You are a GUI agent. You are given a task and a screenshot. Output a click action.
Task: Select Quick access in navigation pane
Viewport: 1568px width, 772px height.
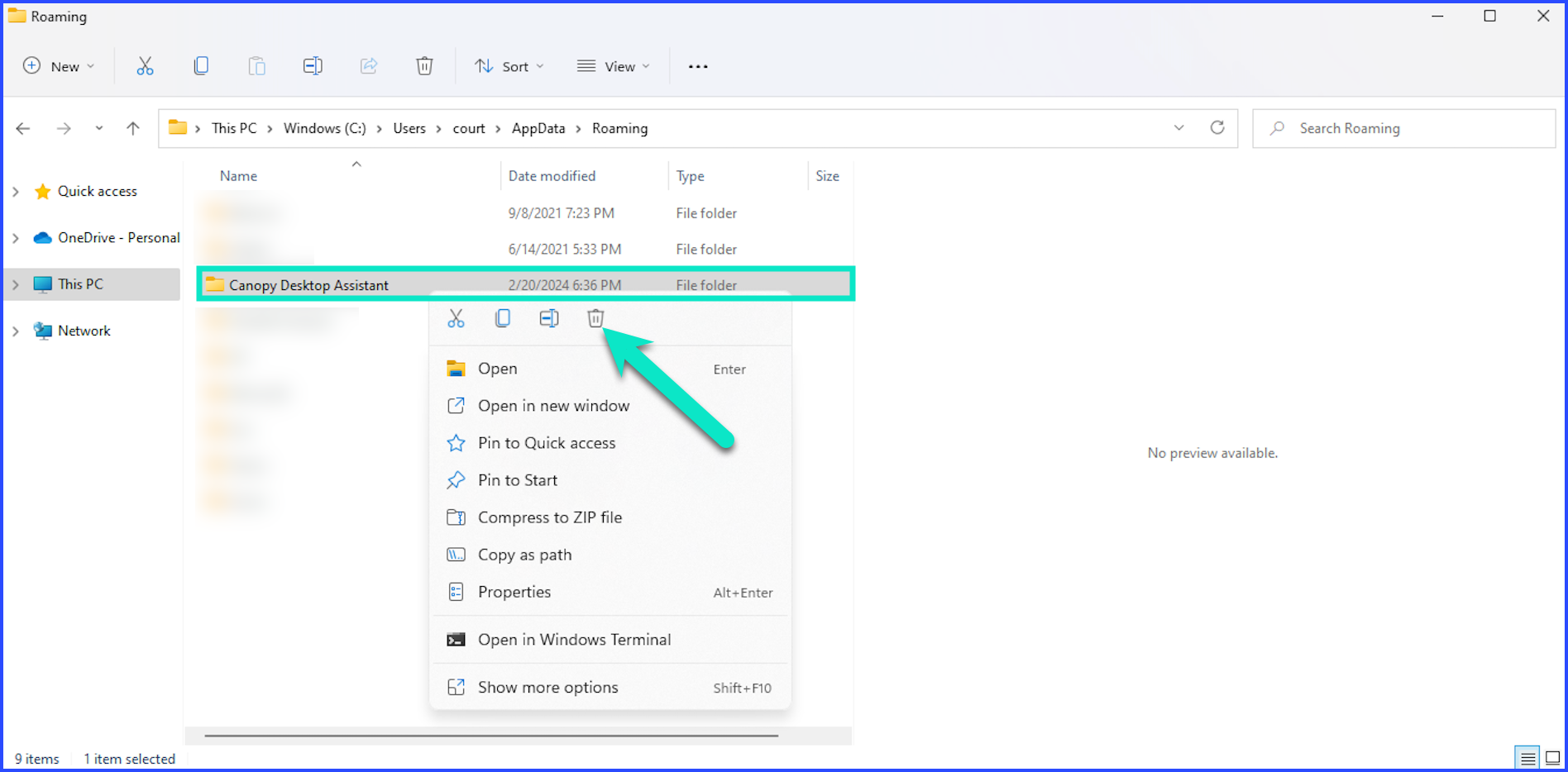pyautogui.click(x=98, y=192)
